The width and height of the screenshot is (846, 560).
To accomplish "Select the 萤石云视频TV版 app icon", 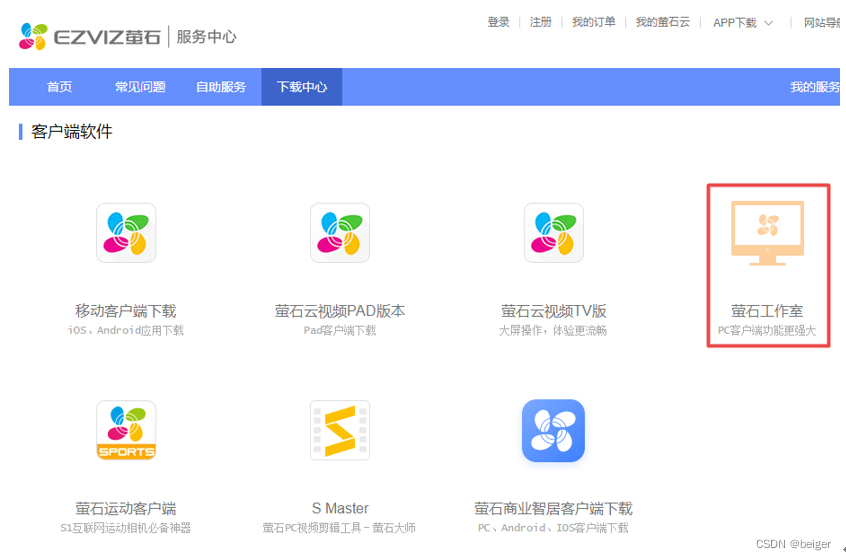I will (554, 233).
